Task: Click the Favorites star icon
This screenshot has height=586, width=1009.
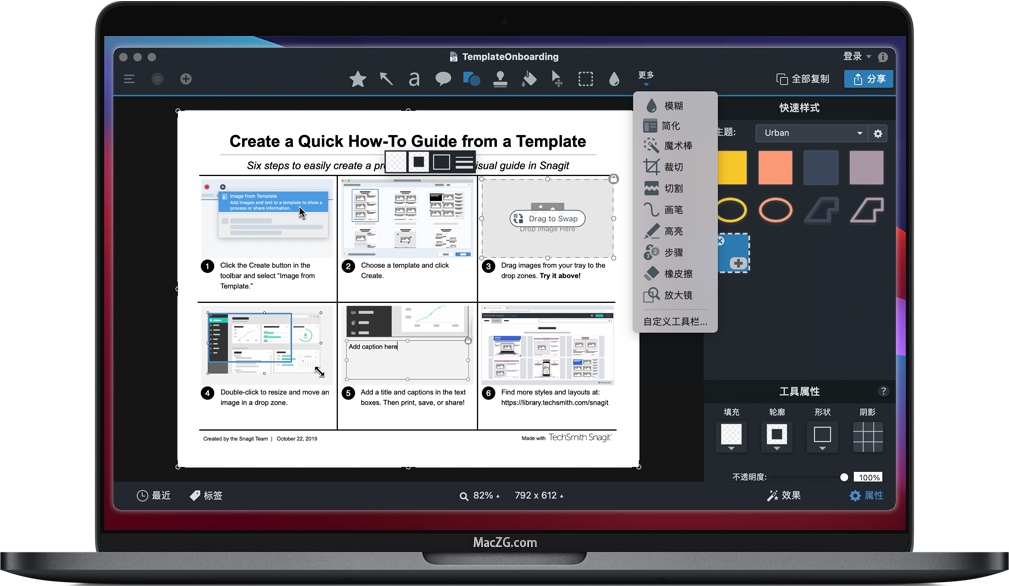Action: [358, 78]
